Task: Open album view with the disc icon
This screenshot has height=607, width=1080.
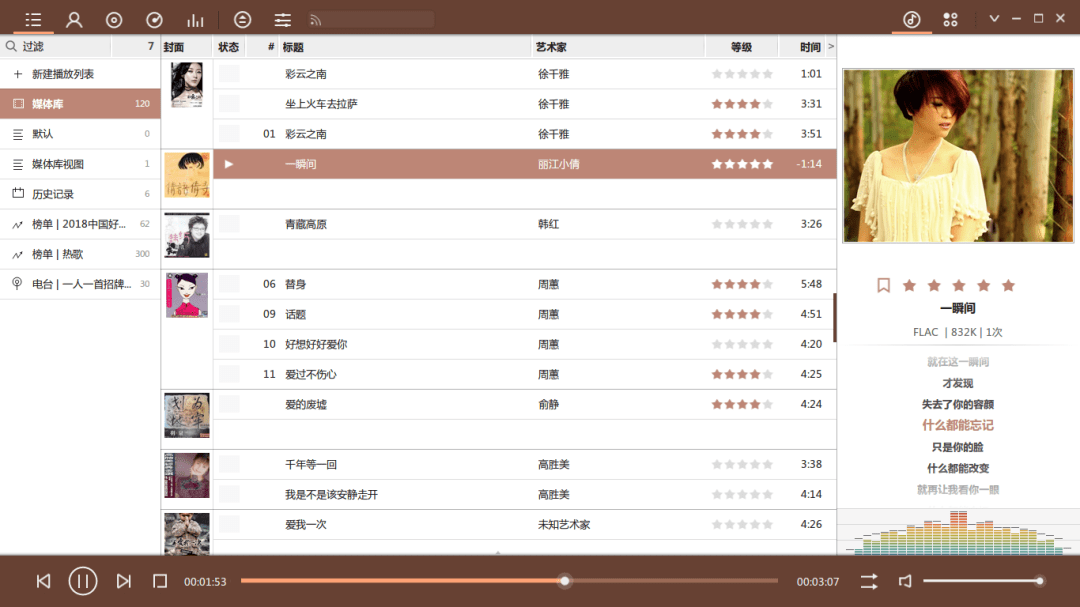Action: (x=113, y=18)
